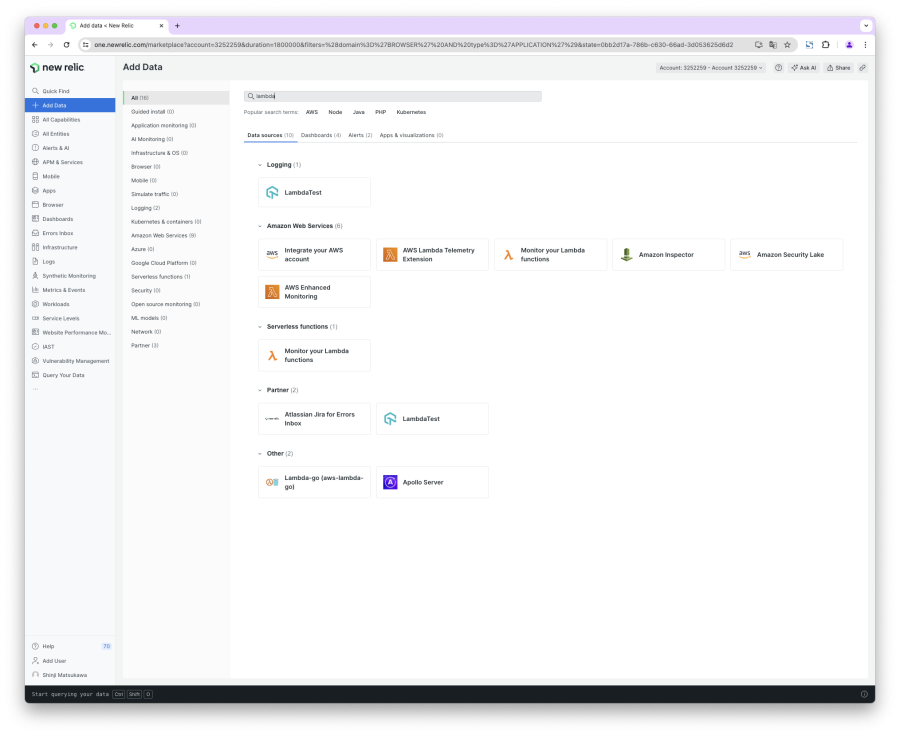
Task: Collapse the Amazon Web Services section
Action: (x=260, y=226)
